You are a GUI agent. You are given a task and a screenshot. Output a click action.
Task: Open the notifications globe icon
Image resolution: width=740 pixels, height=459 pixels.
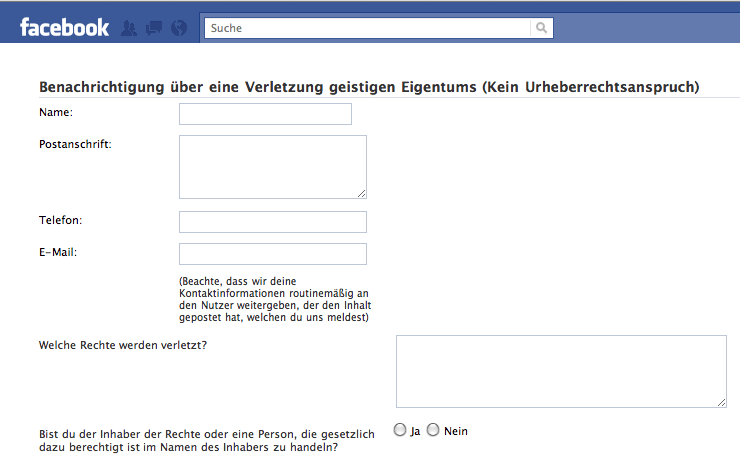pyautogui.click(x=179, y=28)
